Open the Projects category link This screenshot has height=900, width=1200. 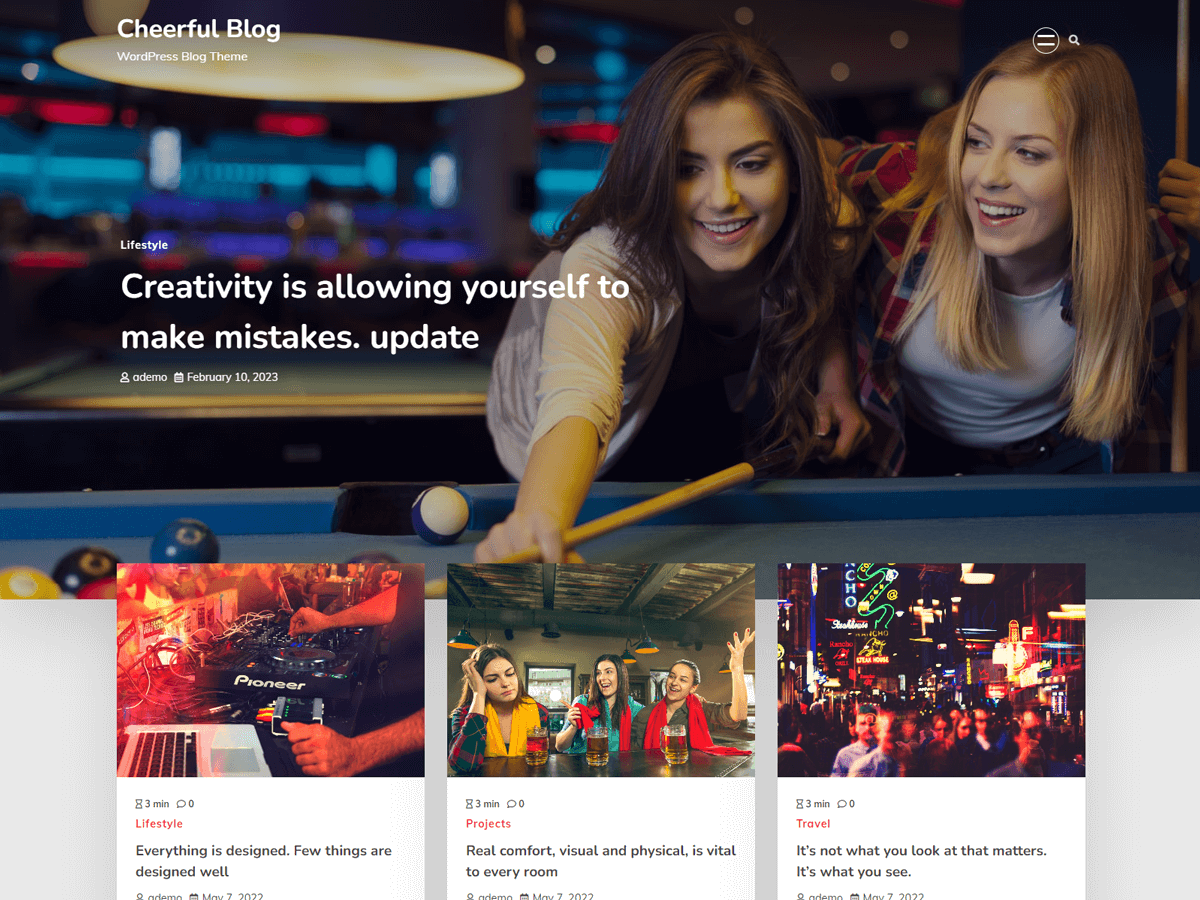coord(488,823)
